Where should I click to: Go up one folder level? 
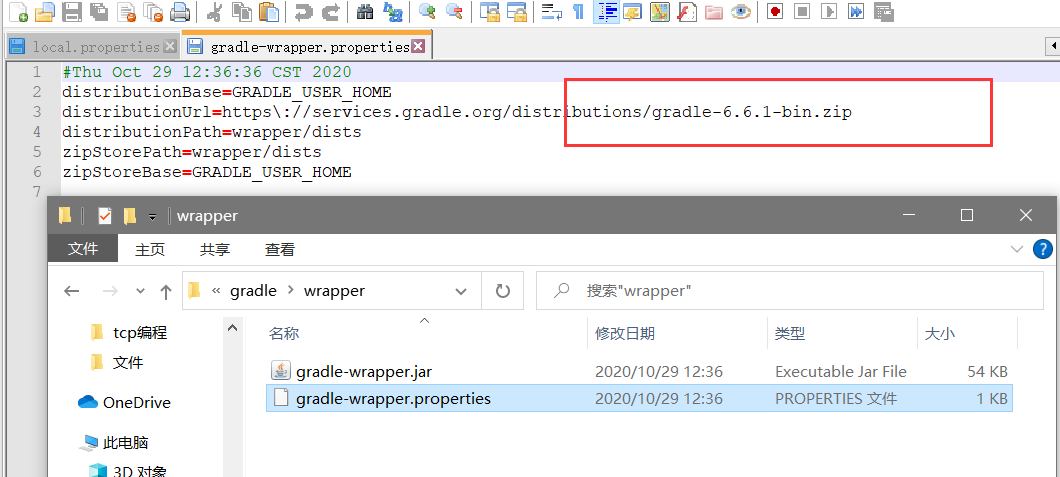pos(166,291)
